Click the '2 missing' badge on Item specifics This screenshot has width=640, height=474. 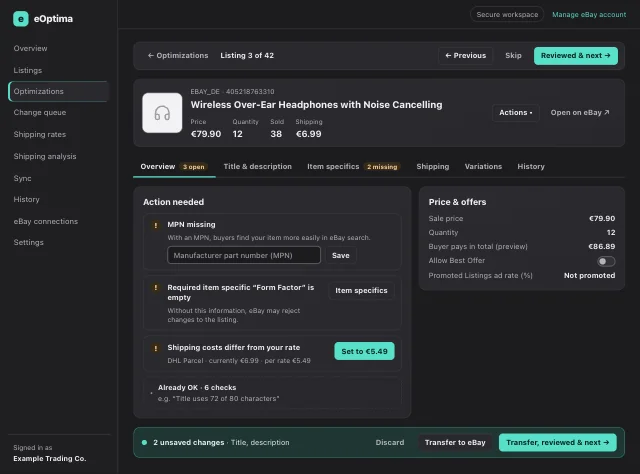point(382,167)
